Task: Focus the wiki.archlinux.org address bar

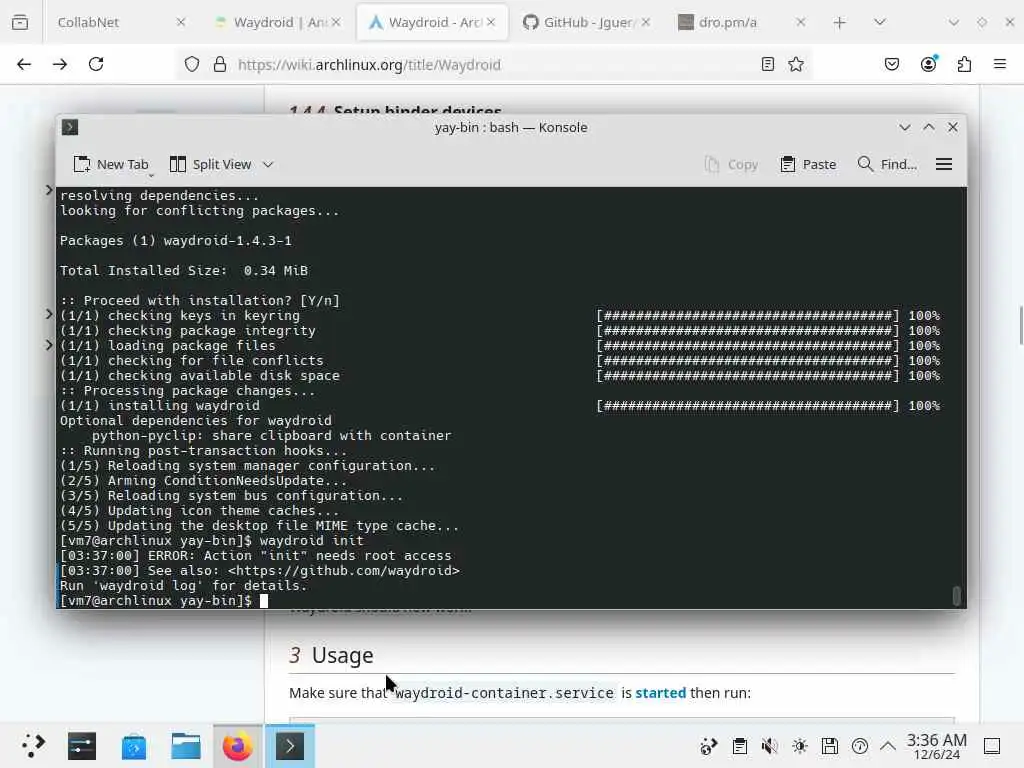Action: tap(493, 65)
